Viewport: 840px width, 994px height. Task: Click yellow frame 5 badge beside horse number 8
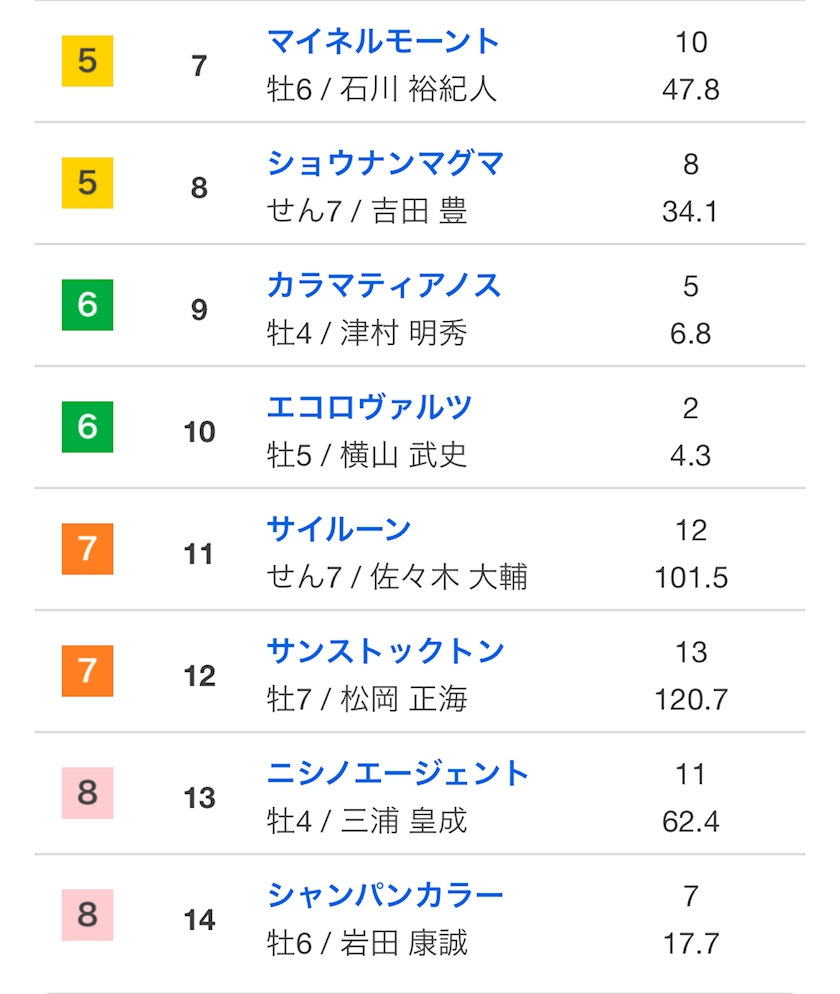87,183
